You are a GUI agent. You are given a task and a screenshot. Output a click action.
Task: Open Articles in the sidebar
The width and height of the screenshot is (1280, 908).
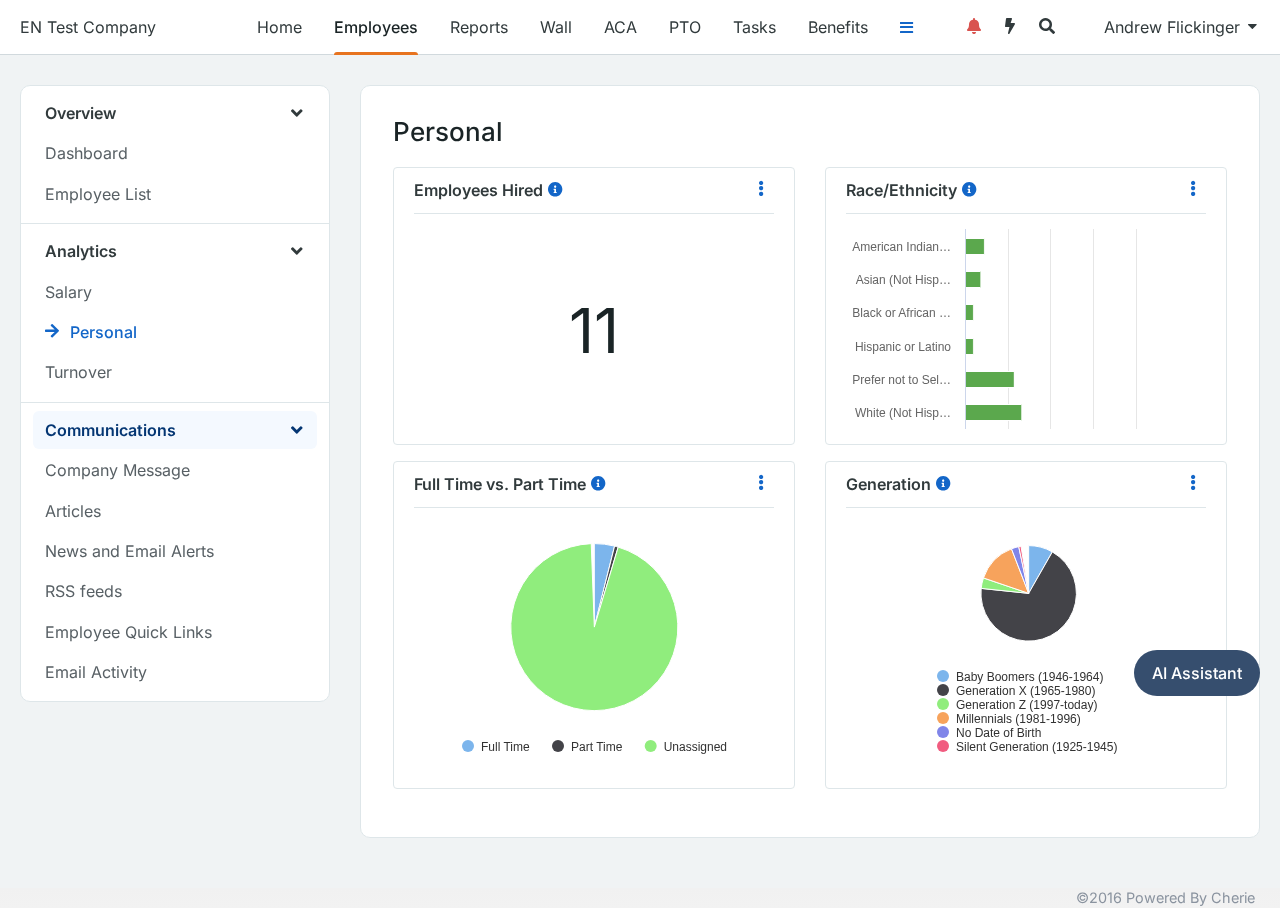[73, 511]
